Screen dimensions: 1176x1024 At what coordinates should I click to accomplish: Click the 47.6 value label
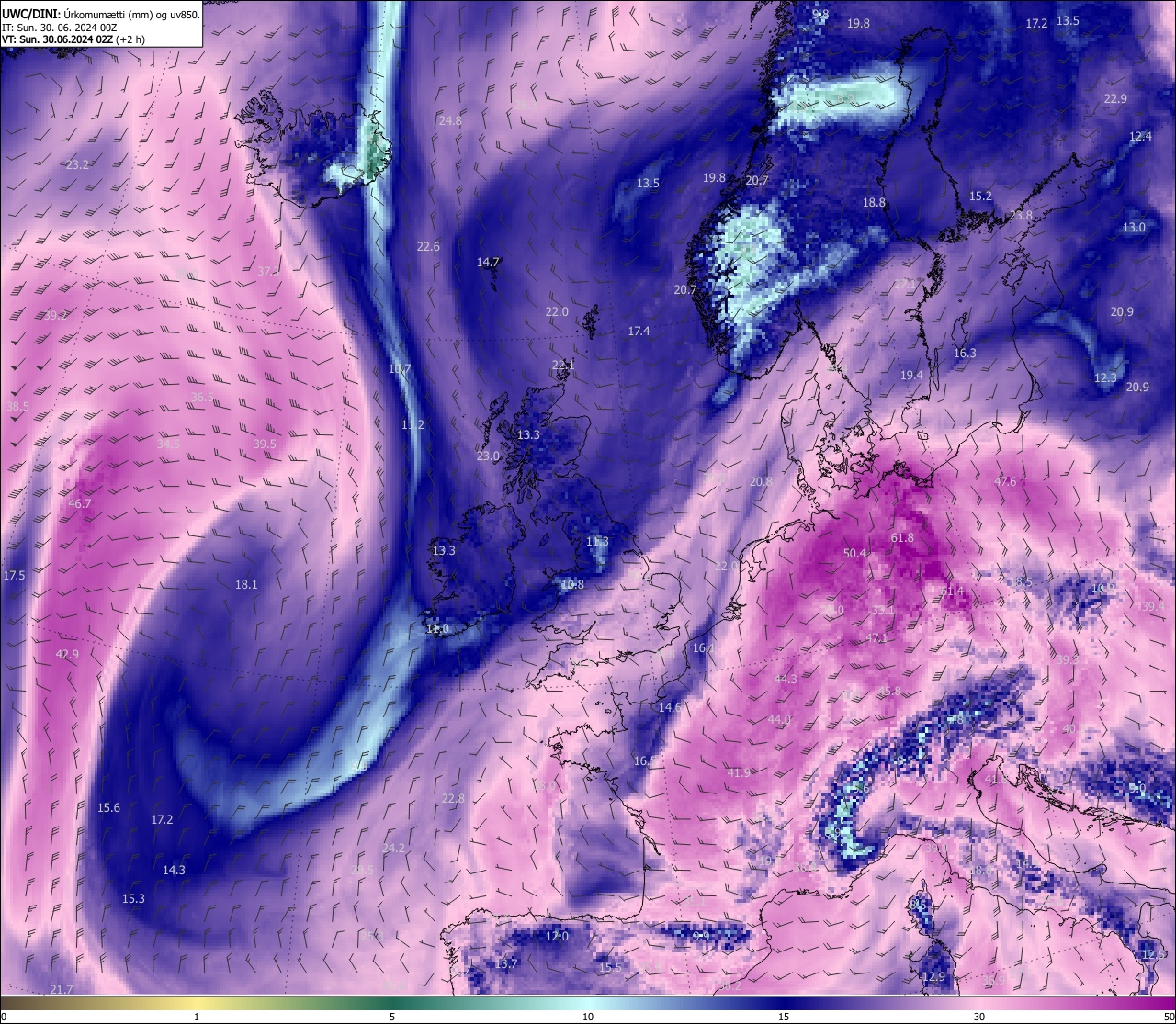pos(1005,481)
